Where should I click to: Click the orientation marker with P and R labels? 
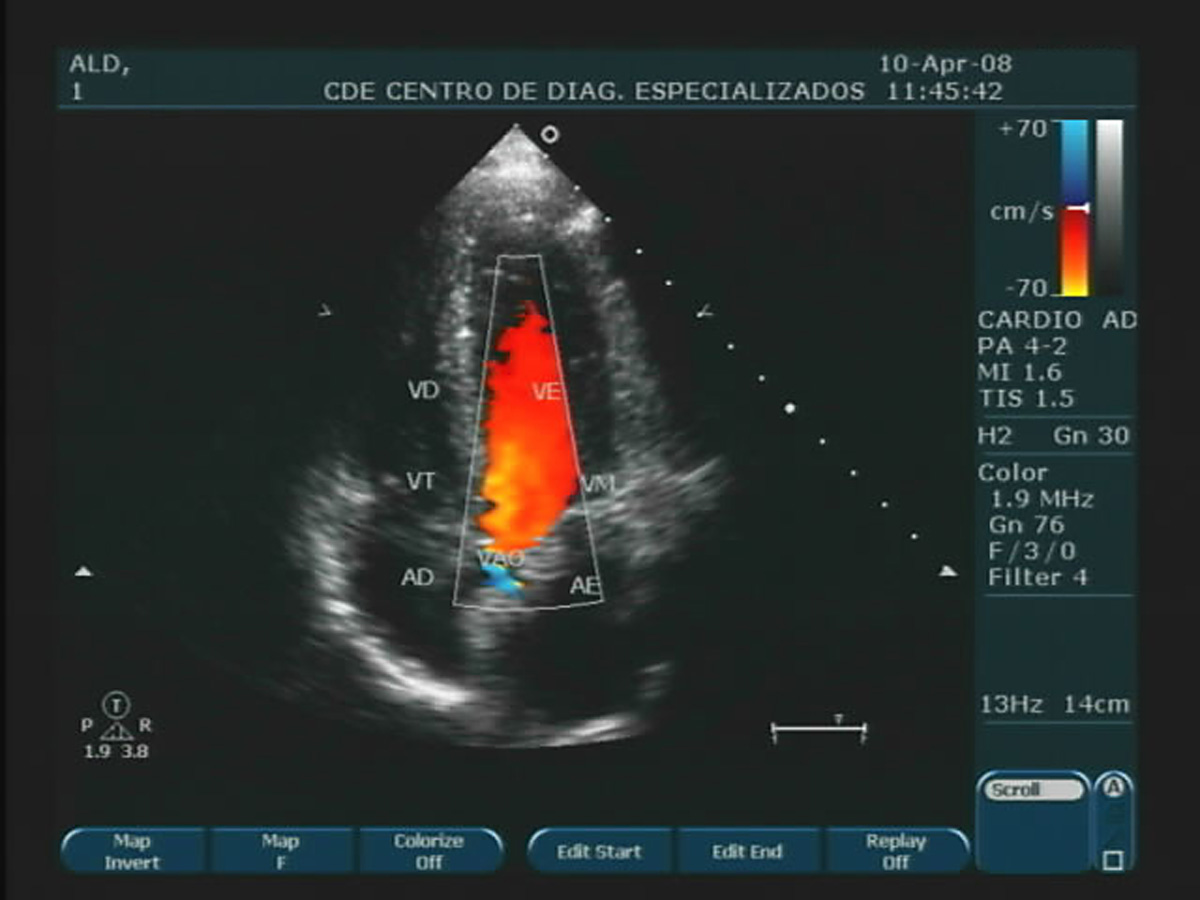(x=115, y=726)
